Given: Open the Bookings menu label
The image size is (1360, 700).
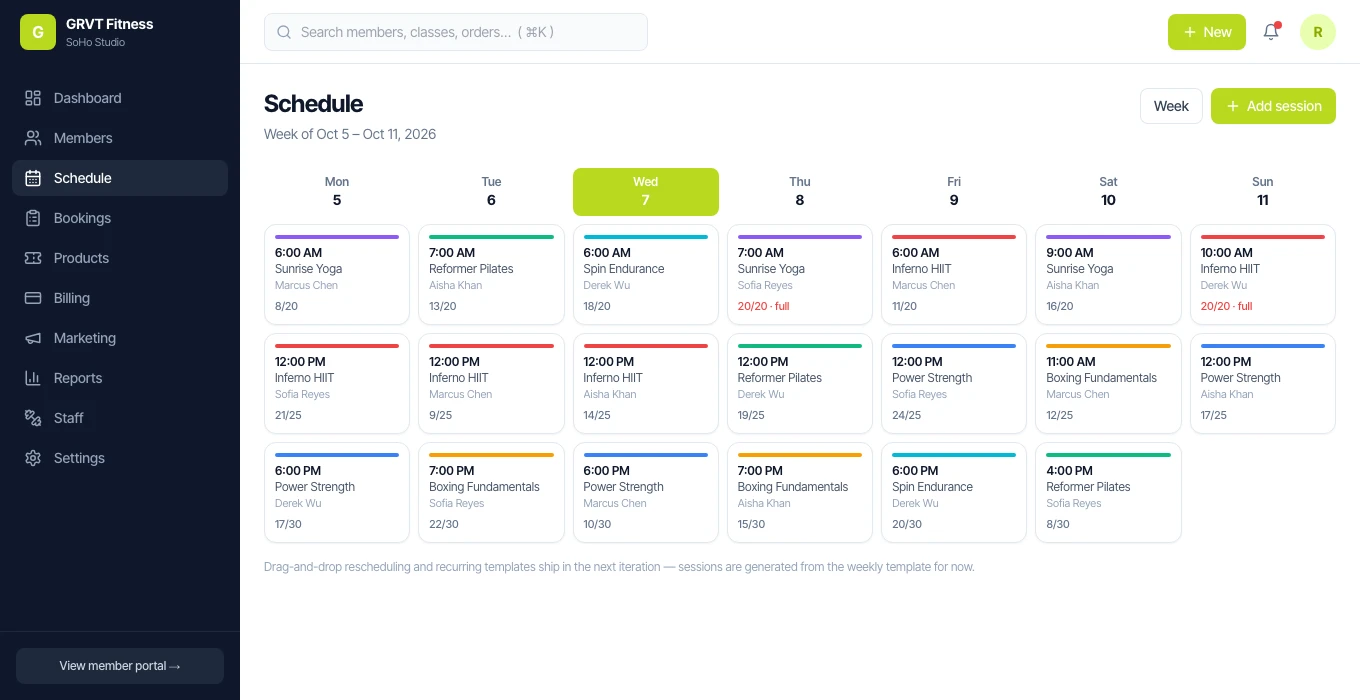Looking at the screenshot, I should (82, 218).
